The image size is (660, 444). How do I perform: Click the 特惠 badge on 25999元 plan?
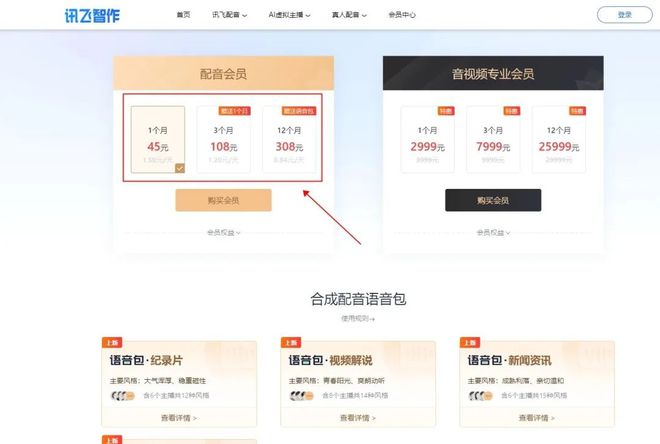click(578, 111)
